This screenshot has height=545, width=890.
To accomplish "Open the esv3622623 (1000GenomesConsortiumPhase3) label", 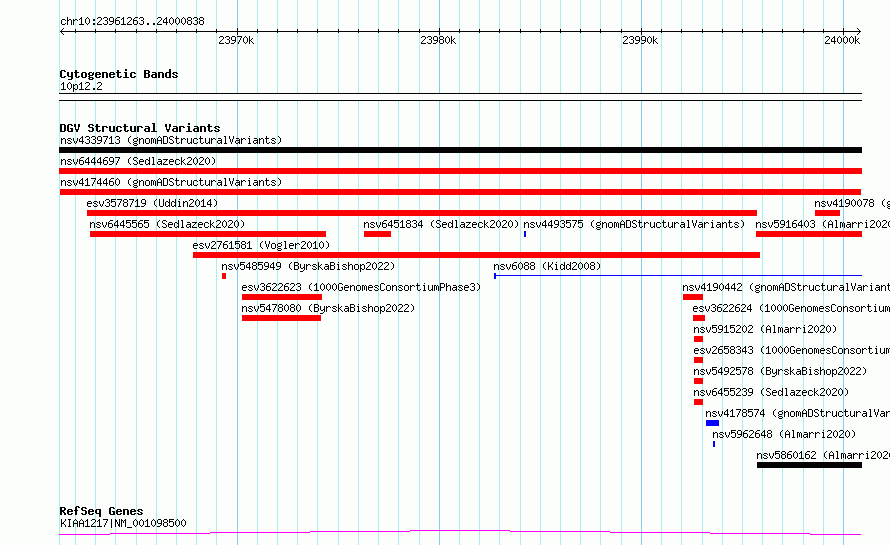I will [x=361, y=287].
